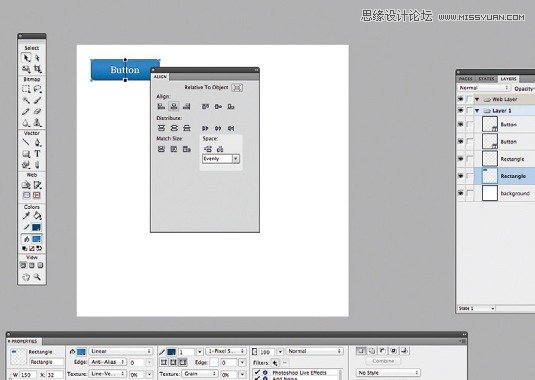
Task: Open the Evenly spacing dropdown
Action: coord(221,159)
